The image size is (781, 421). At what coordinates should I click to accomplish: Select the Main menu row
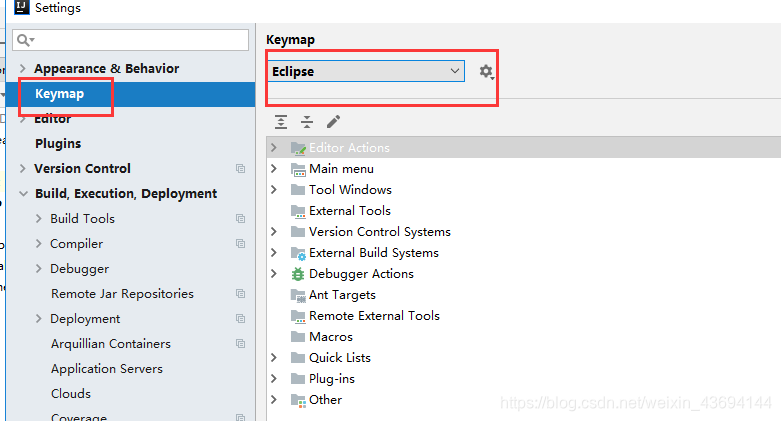coord(523,169)
